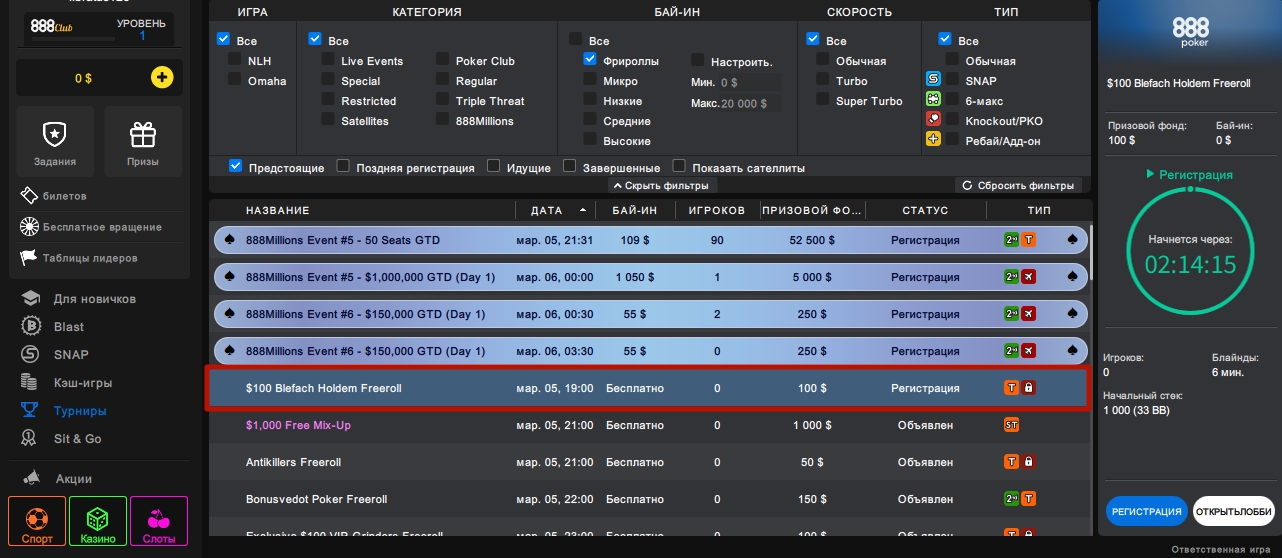Screen dimensions: 1282x558
Task: Open the Blast section
Action: coord(54,327)
